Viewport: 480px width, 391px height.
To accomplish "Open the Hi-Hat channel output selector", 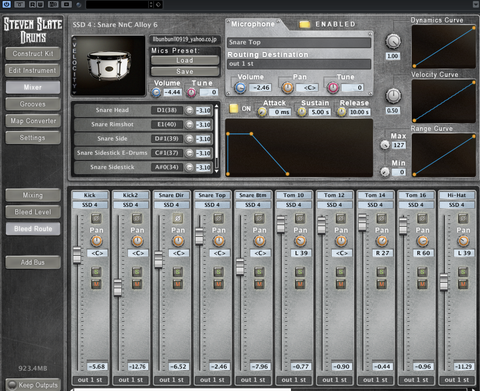I will pyautogui.click(x=457, y=380).
